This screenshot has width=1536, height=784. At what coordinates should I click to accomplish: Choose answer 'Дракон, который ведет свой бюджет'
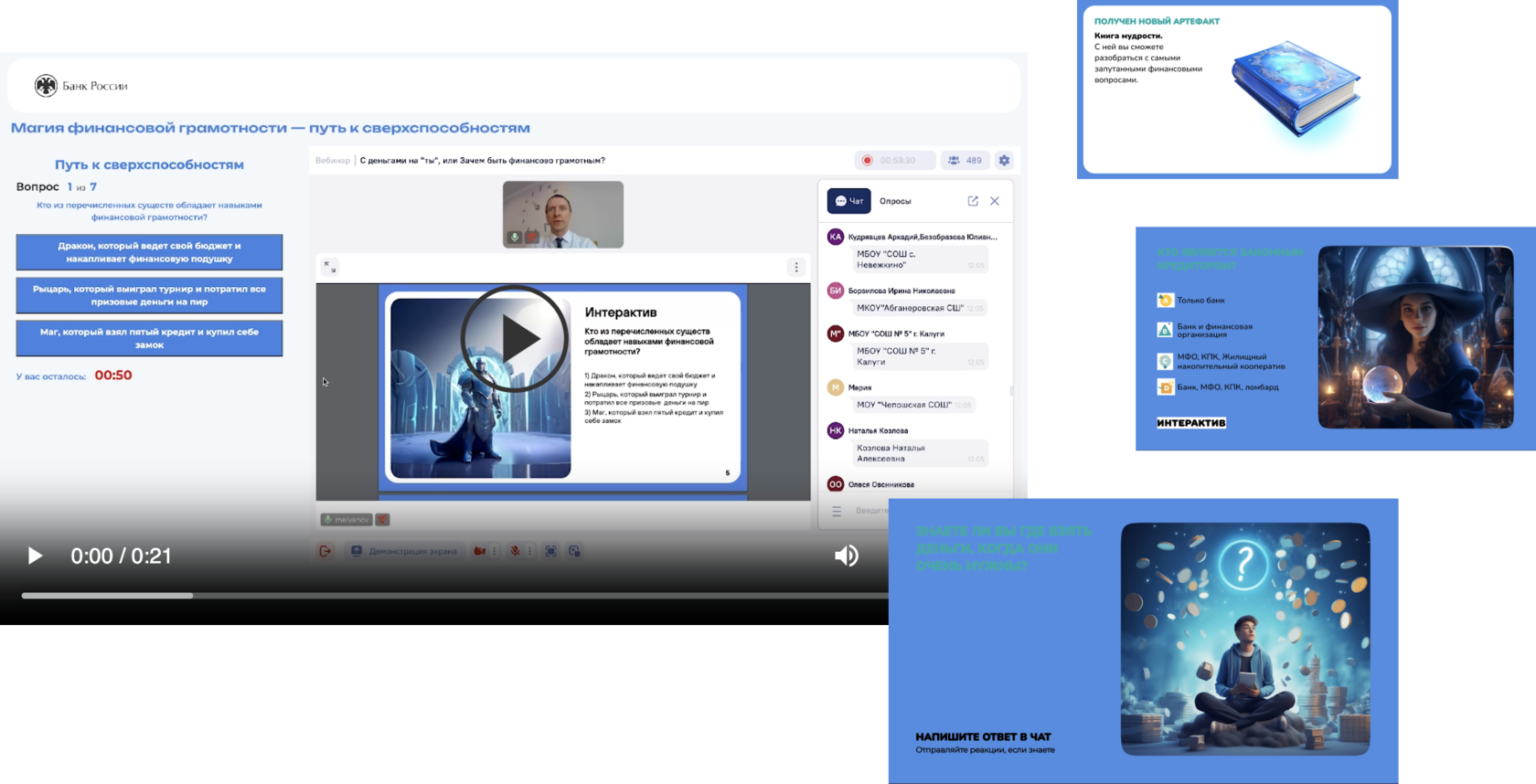click(149, 252)
